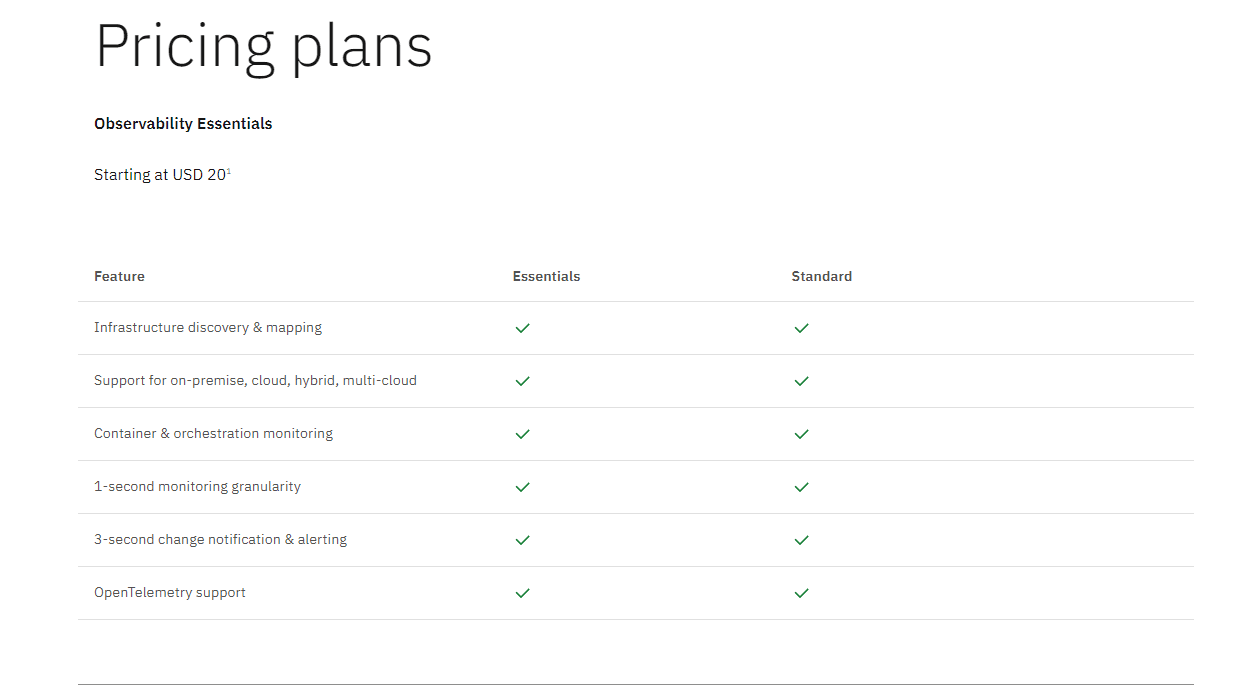Viewport: 1247px width, 687px height.
Task: Select Container & orchestration monitoring row label
Action: tap(213, 434)
